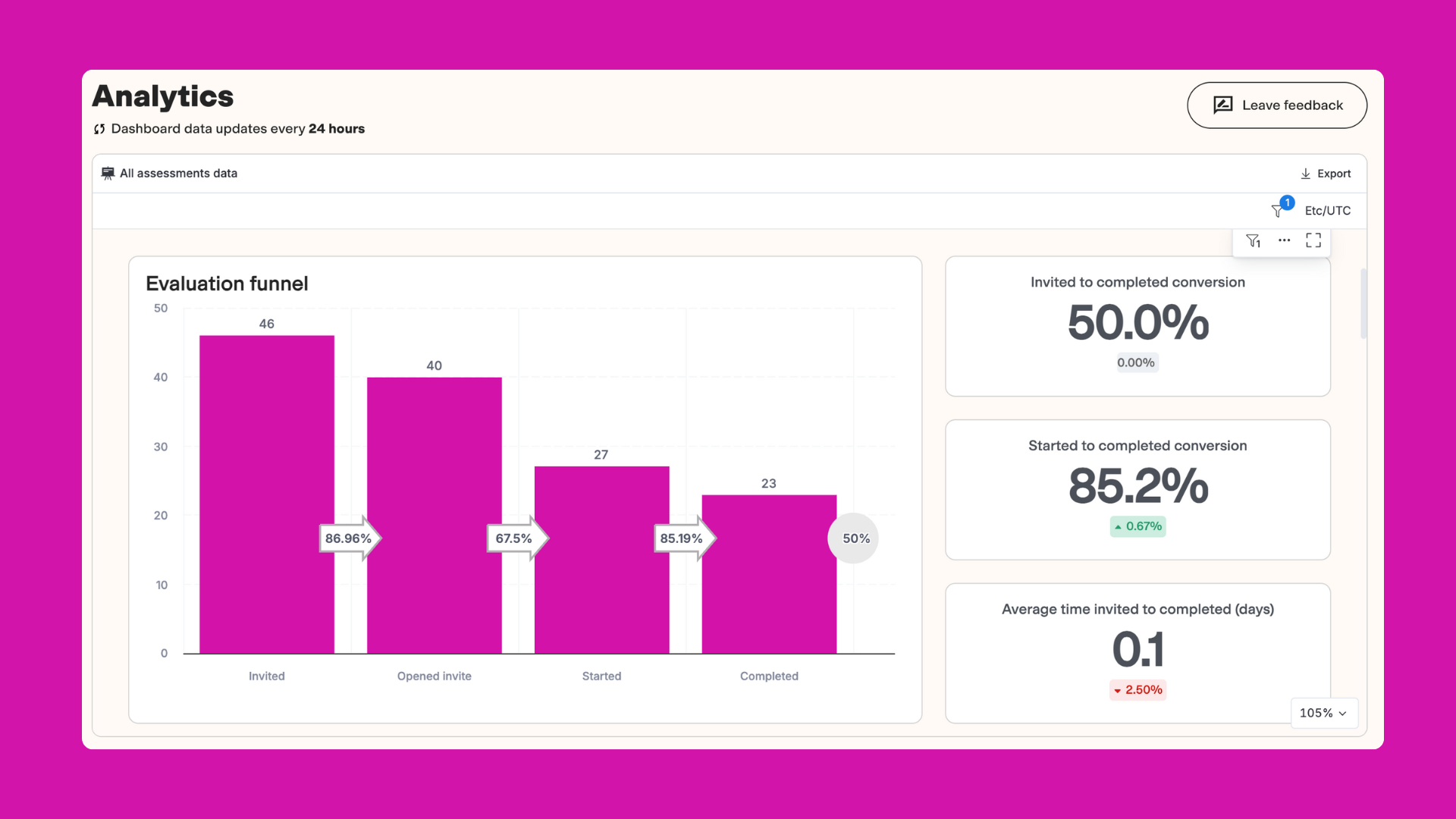Screen dimensions: 1456x819
Task: Select the All assessments data view
Action: [x=178, y=173]
